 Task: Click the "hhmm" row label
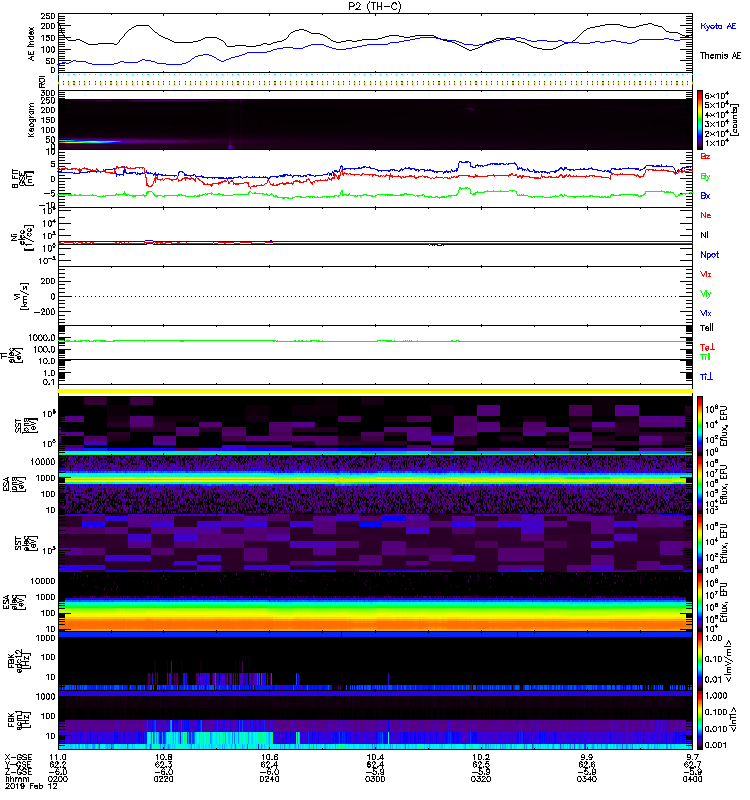click(15, 779)
